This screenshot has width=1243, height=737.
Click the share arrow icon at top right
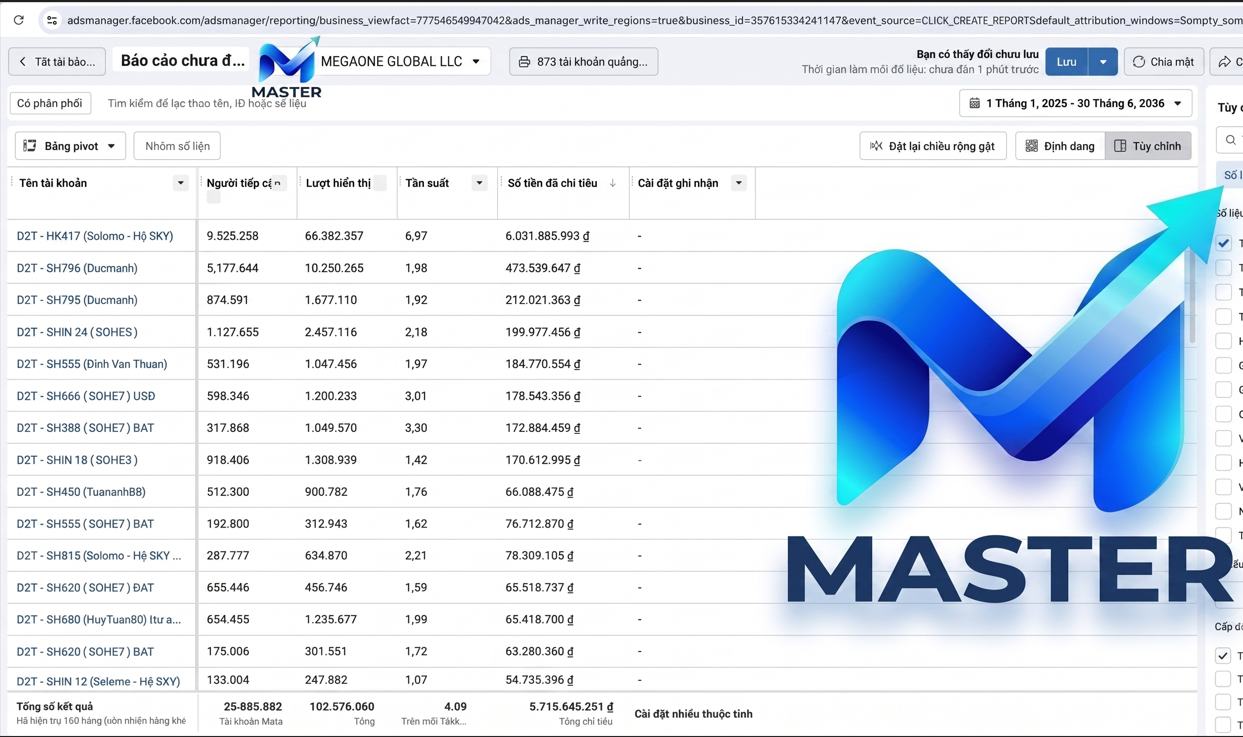1225,62
